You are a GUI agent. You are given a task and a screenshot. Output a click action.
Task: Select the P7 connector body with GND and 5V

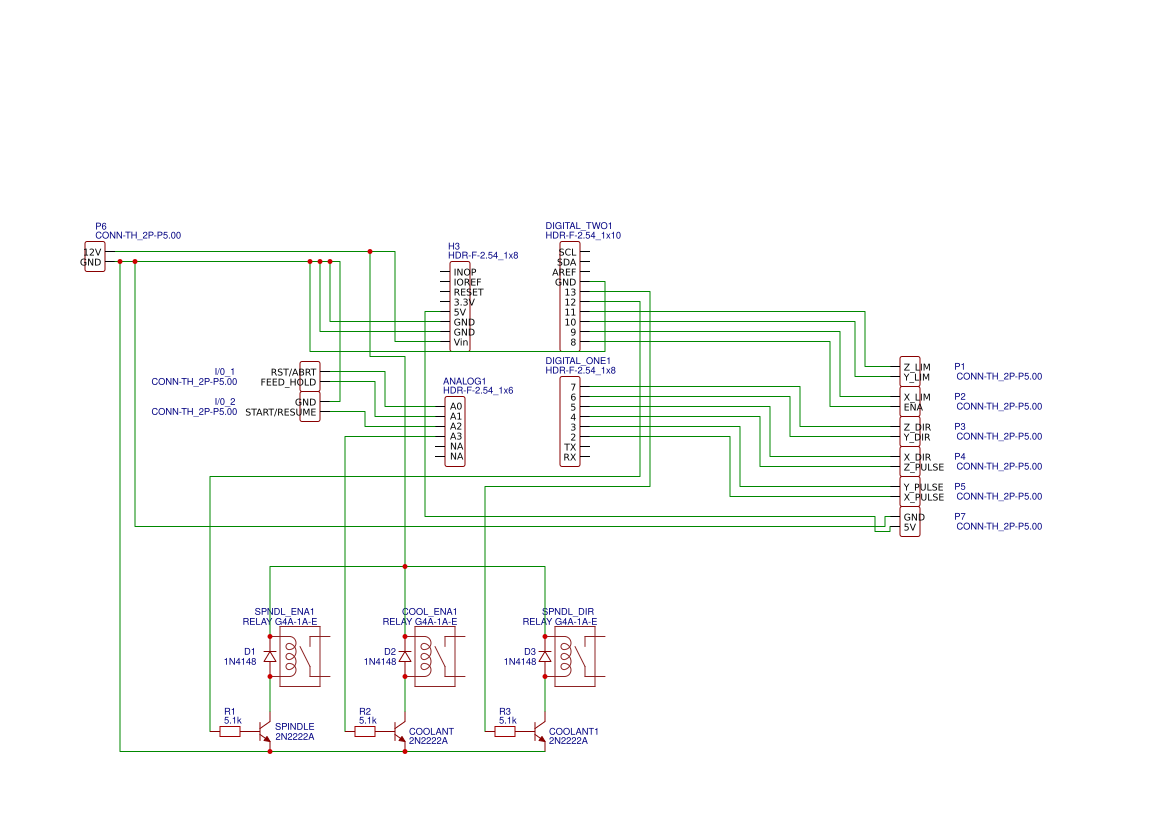(910, 521)
